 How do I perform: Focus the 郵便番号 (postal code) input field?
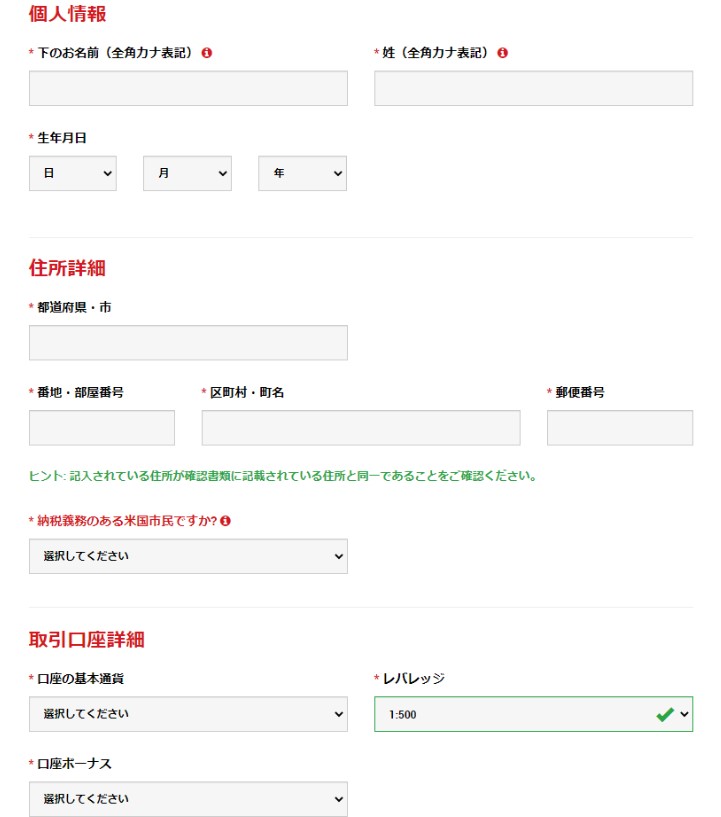coord(620,428)
